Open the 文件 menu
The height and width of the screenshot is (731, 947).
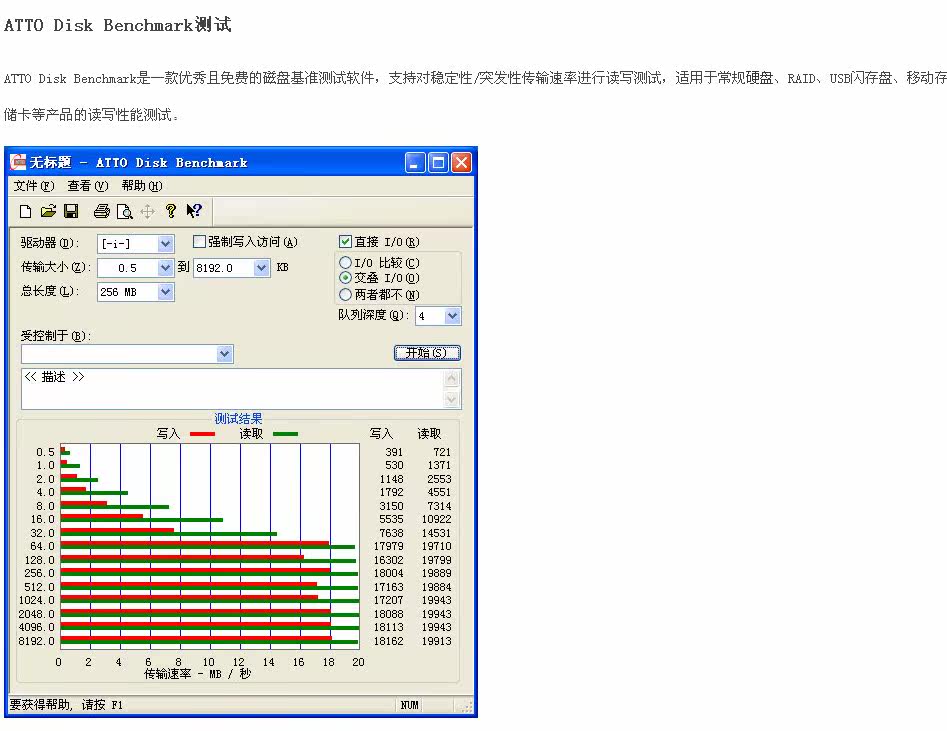tap(34, 186)
